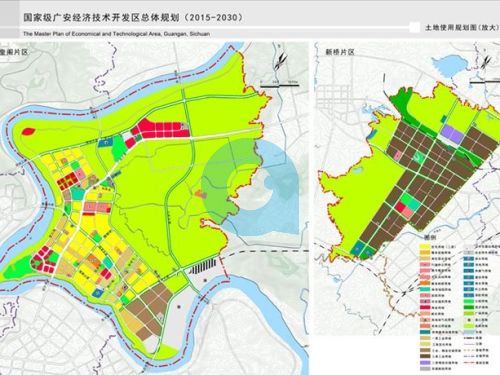The width and height of the screenshot is (500, 375).
Task: Select the 新桥片区 map label
Action: click(340, 52)
